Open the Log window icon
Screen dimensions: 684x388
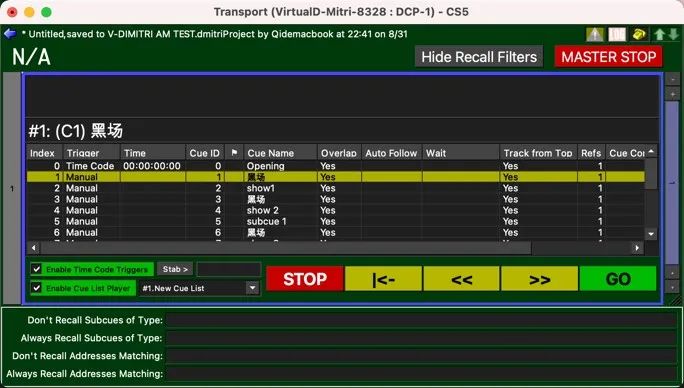point(617,34)
